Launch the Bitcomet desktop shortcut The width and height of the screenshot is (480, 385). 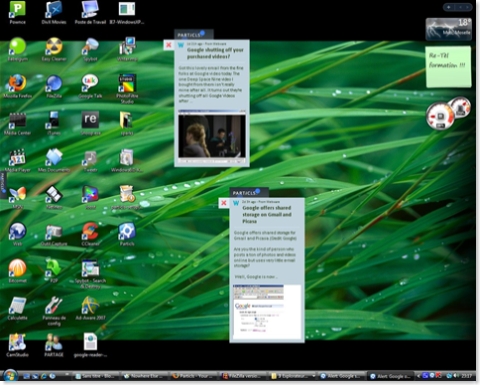(17, 271)
